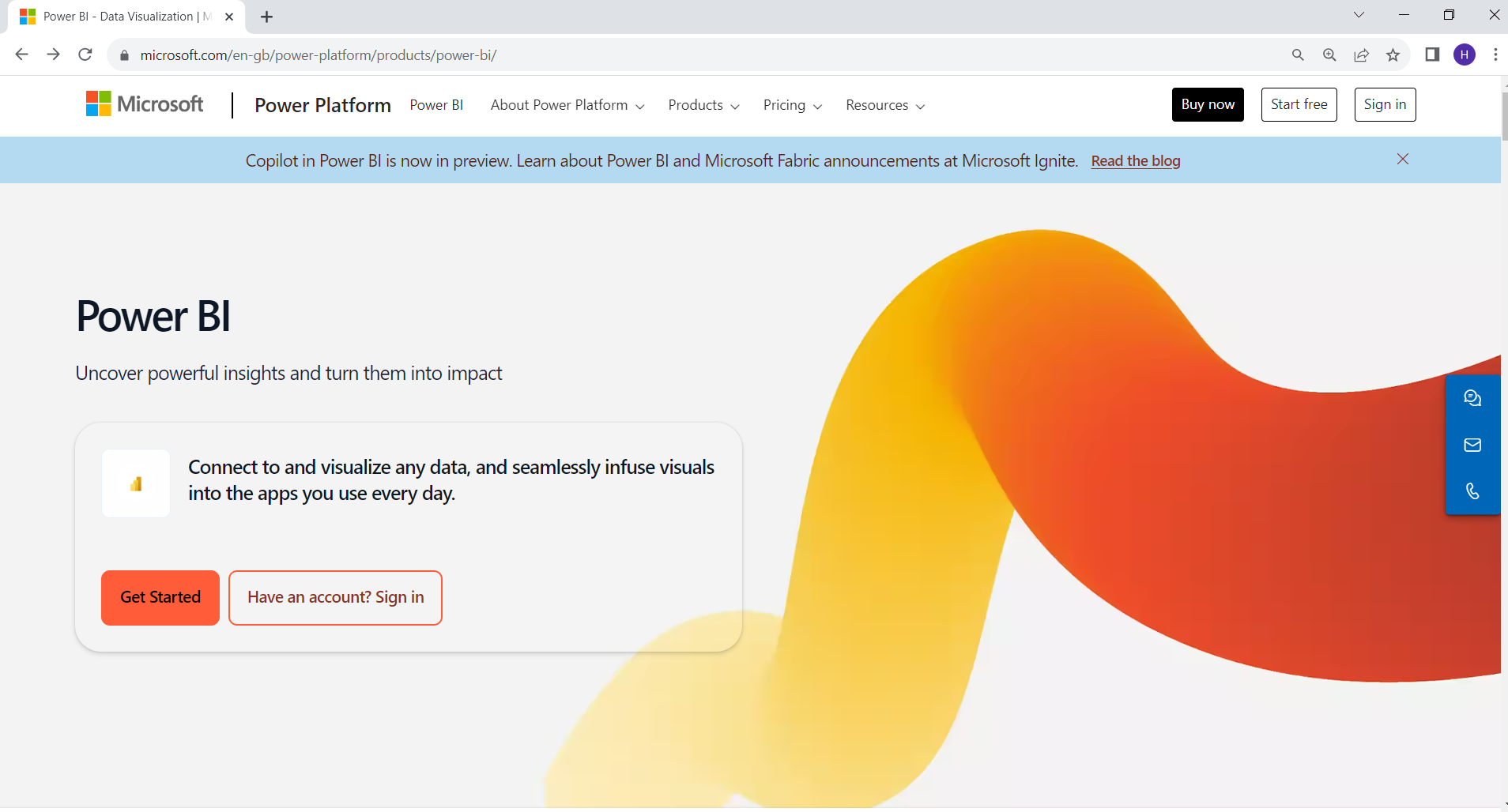Open the Power BI nav item

click(436, 105)
